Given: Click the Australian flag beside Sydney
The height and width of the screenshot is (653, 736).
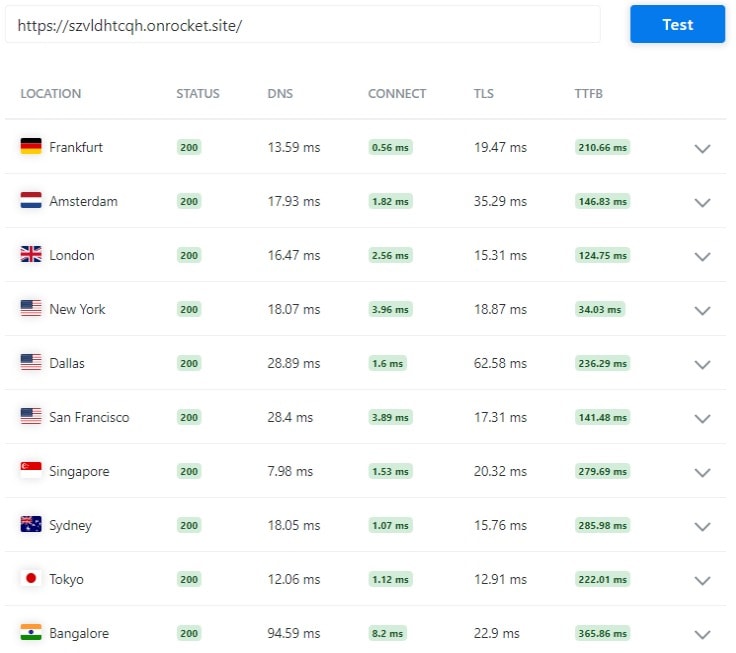Looking at the screenshot, I should (31, 524).
